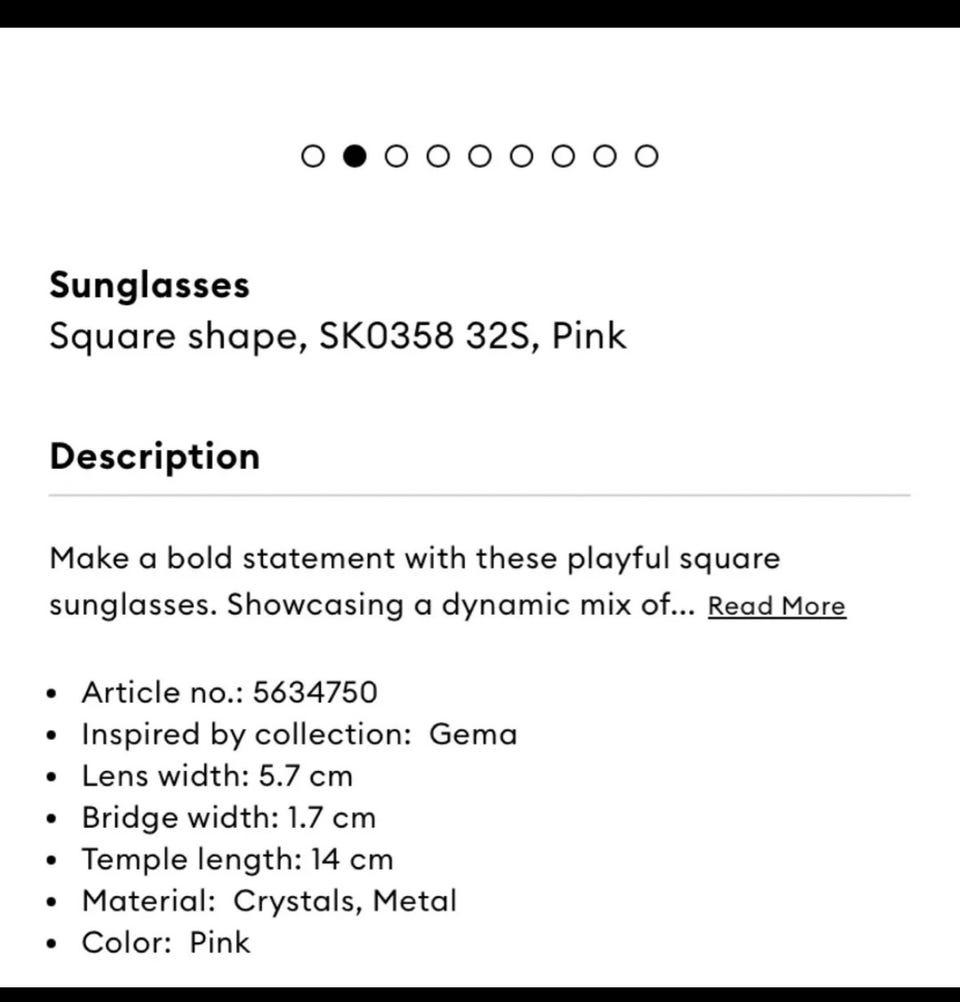The height and width of the screenshot is (1002, 960).
Task: Click the Sunglasses product title
Action: click(x=149, y=285)
